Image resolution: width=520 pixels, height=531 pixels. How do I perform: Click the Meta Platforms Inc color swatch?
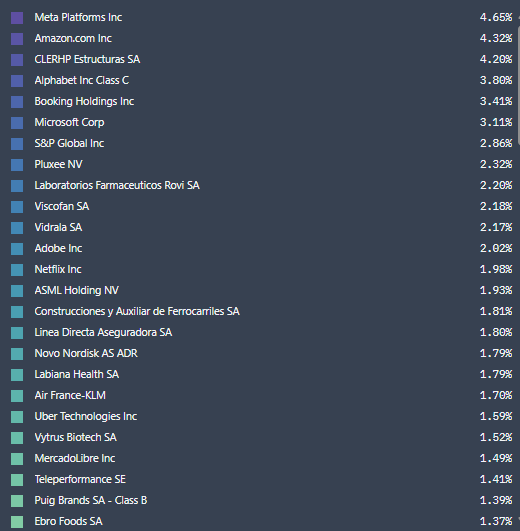tap(17, 18)
